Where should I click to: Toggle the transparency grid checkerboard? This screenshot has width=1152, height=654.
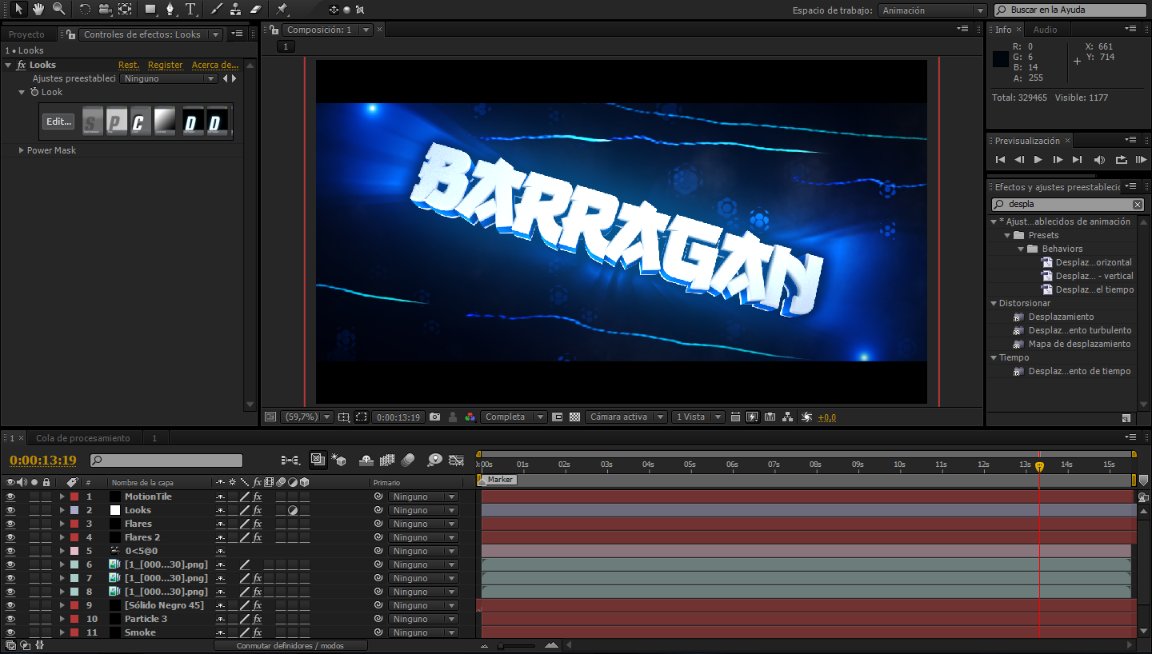click(x=575, y=417)
